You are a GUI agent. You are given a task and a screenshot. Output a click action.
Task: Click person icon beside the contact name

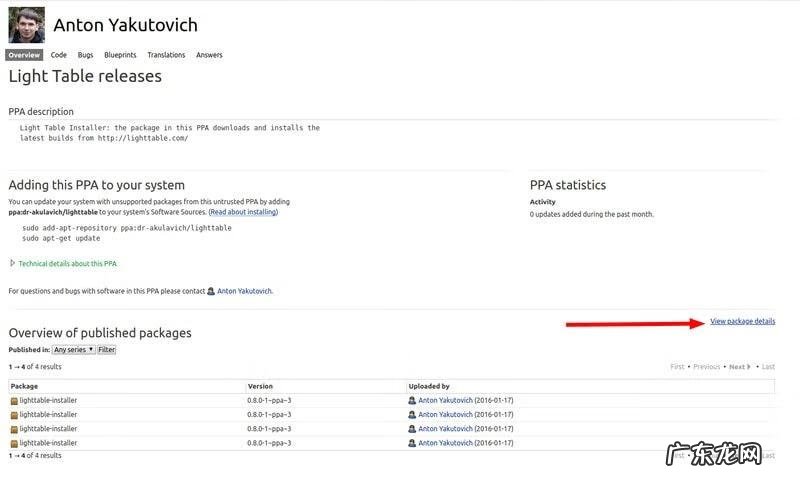tap(211, 291)
